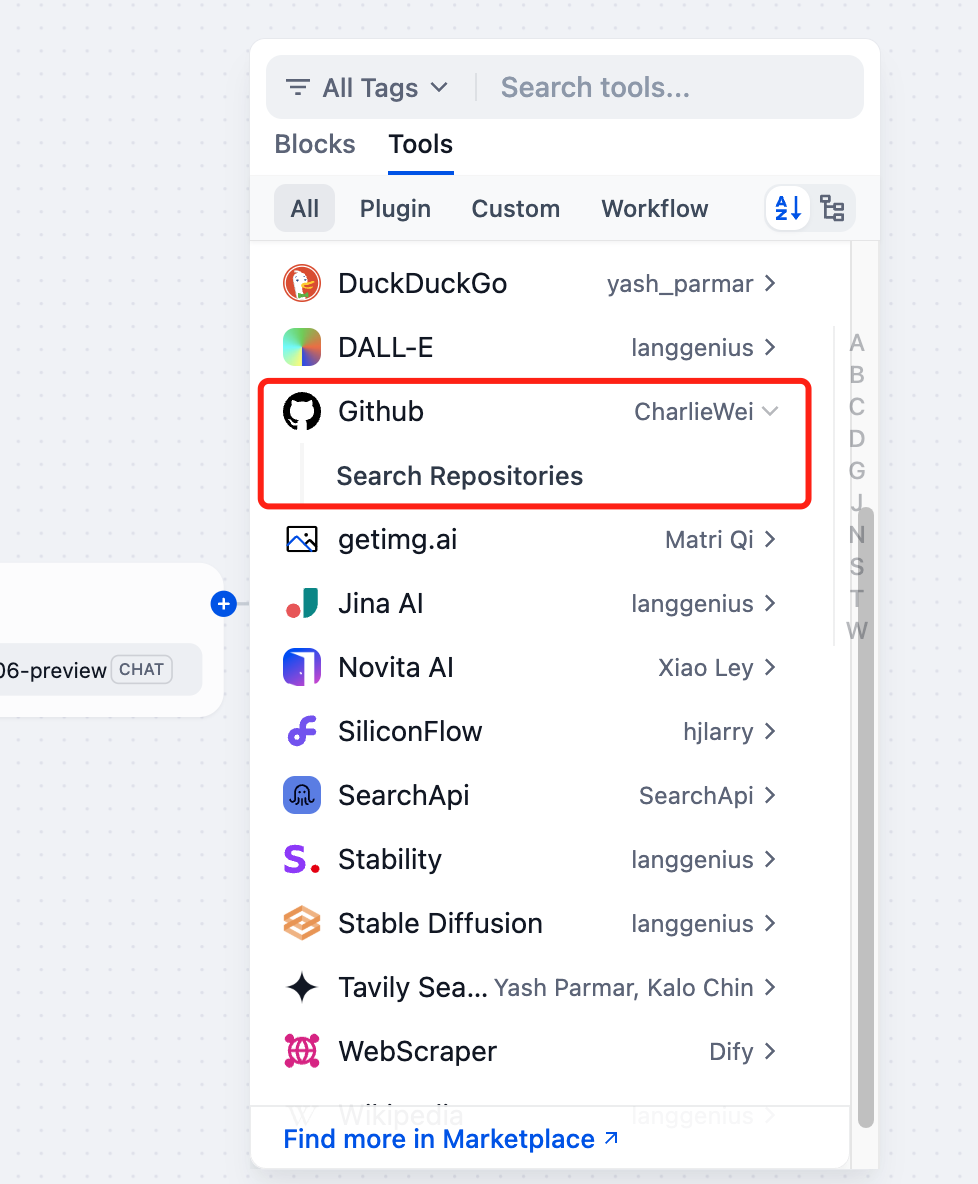Click the Yash Parmar, Kalo Chin label
The height and width of the screenshot is (1184, 978).
click(x=624, y=988)
